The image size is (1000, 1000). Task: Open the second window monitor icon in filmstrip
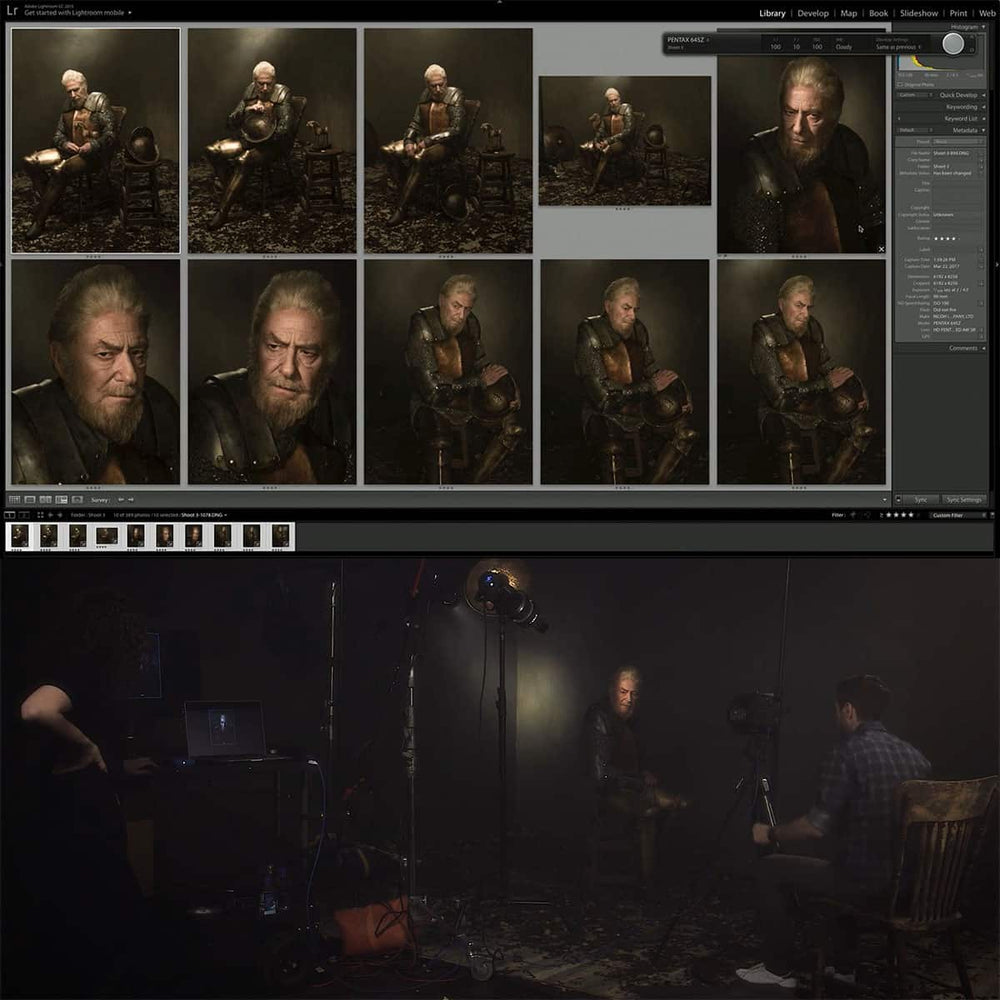point(22,515)
